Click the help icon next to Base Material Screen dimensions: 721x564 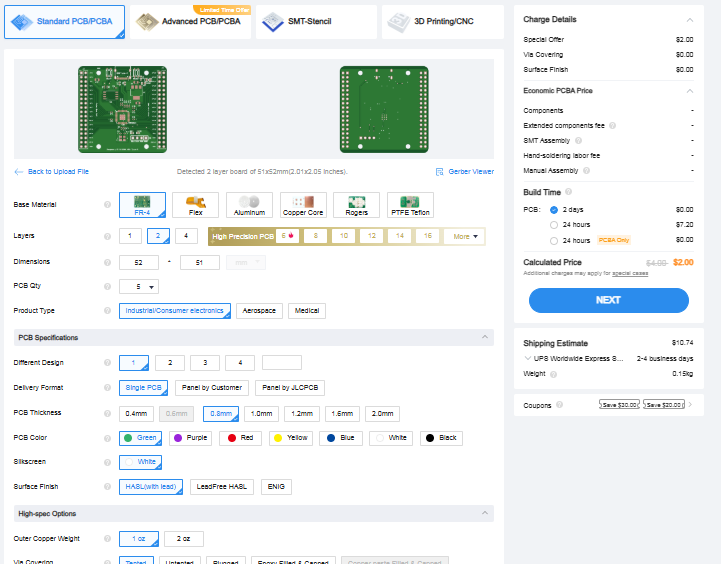(107, 205)
